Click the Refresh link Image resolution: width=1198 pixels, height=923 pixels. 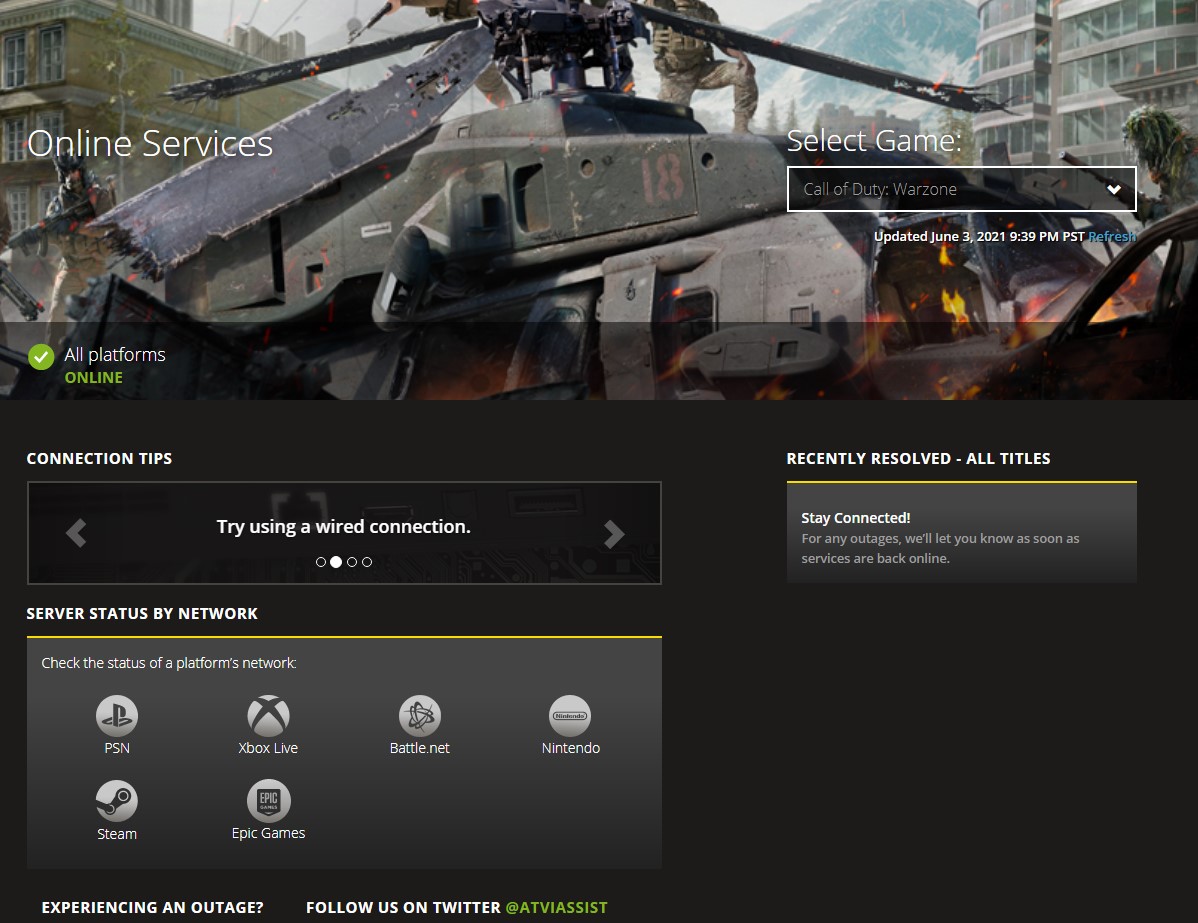1112,236
